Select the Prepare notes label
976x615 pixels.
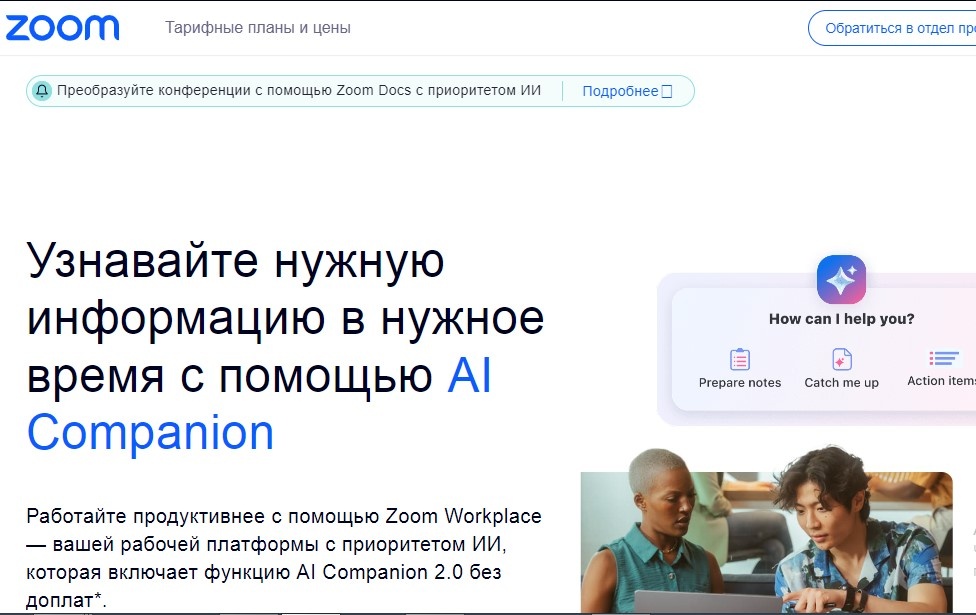739,383
